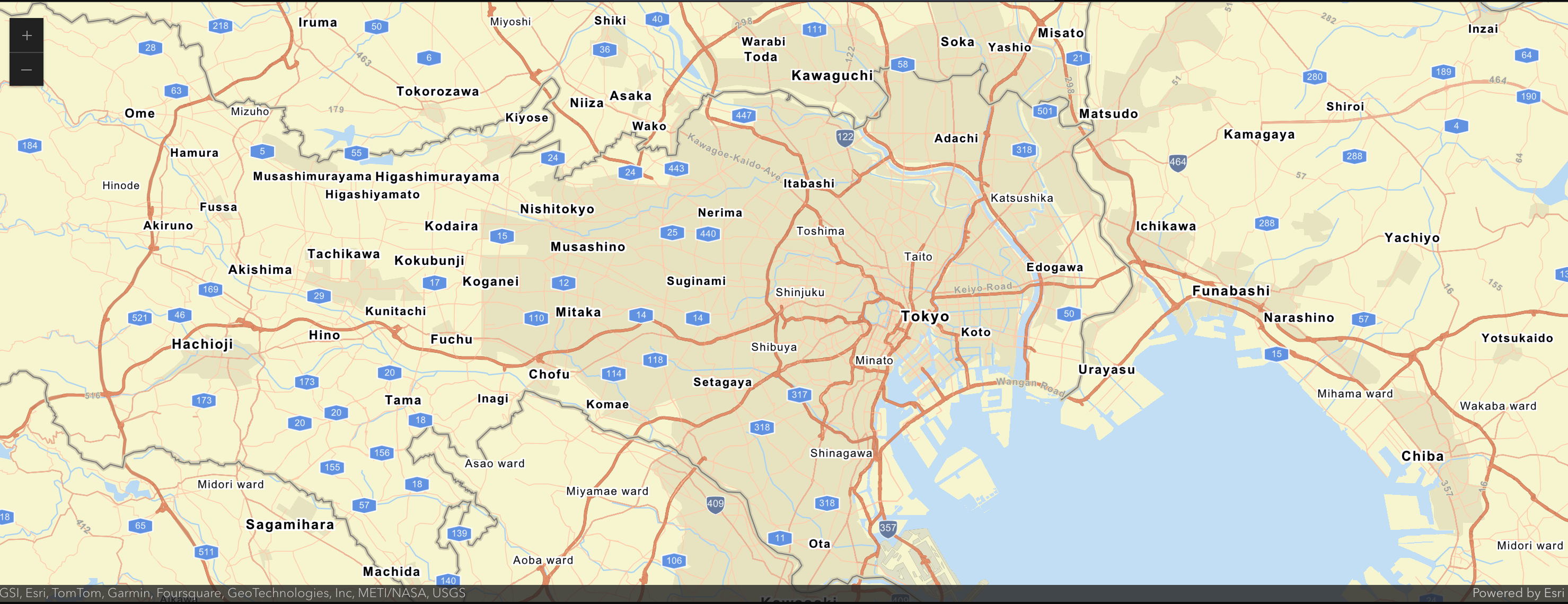The image size is (1568, 604).
Task: Select the Route 122 shield near Kawaguchi
Action: pos(844,136)
